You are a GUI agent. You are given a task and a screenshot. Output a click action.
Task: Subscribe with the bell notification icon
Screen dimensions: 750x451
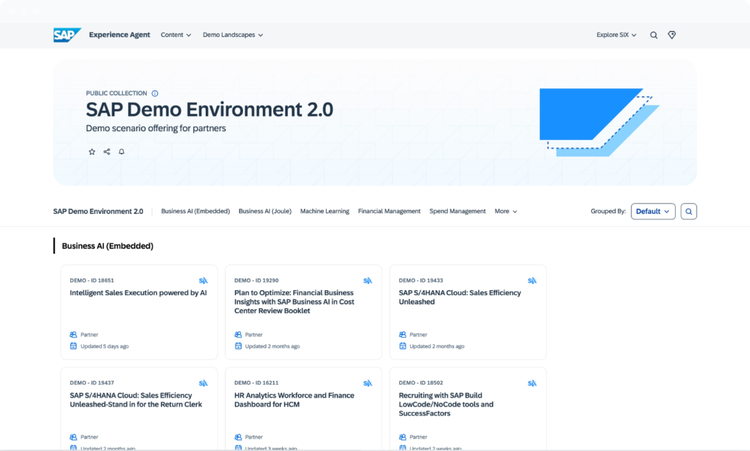[121, 152]
